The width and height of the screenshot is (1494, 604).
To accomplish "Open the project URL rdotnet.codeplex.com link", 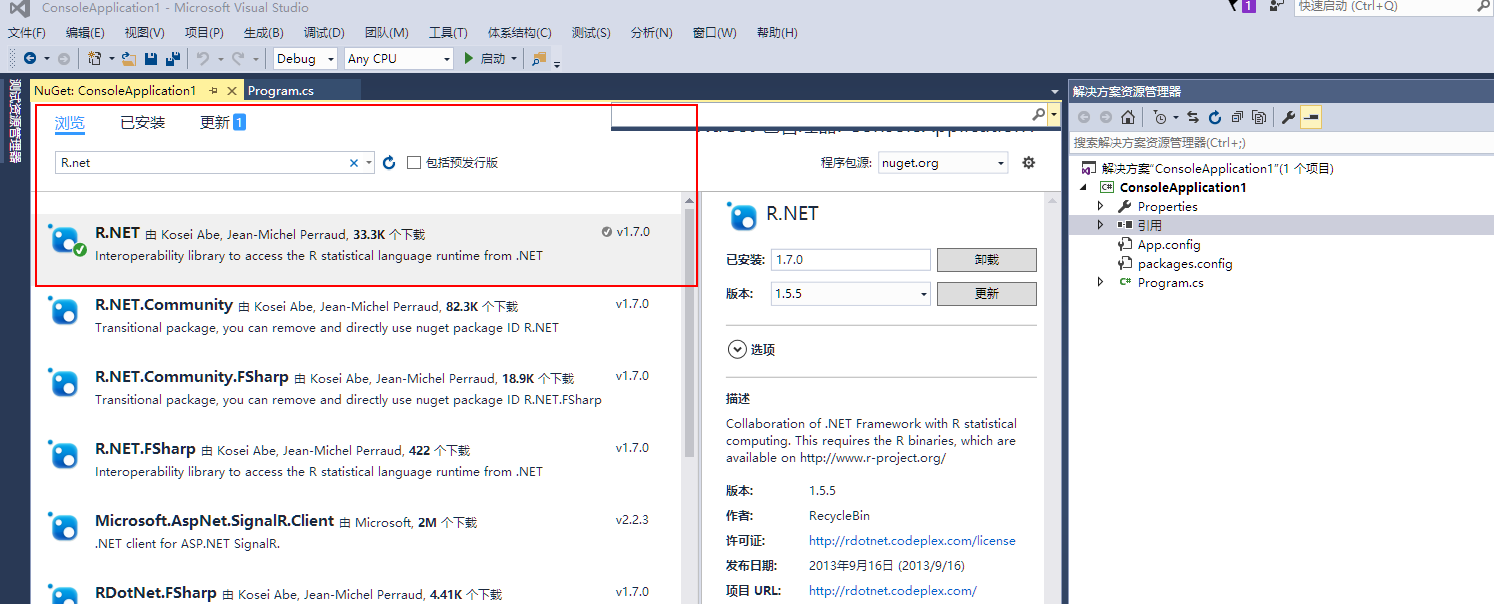I will tap(893, 590).
